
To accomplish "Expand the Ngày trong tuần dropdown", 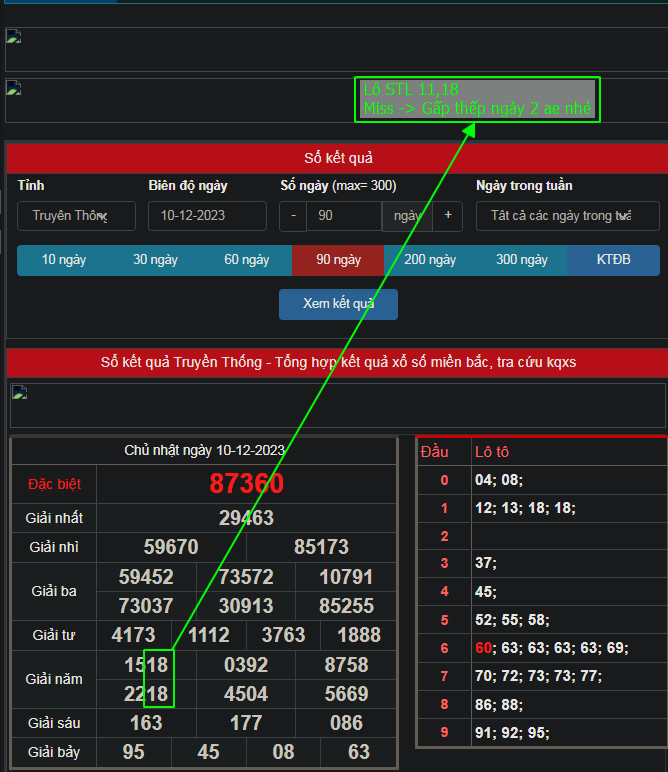I will tap(567, 216).
